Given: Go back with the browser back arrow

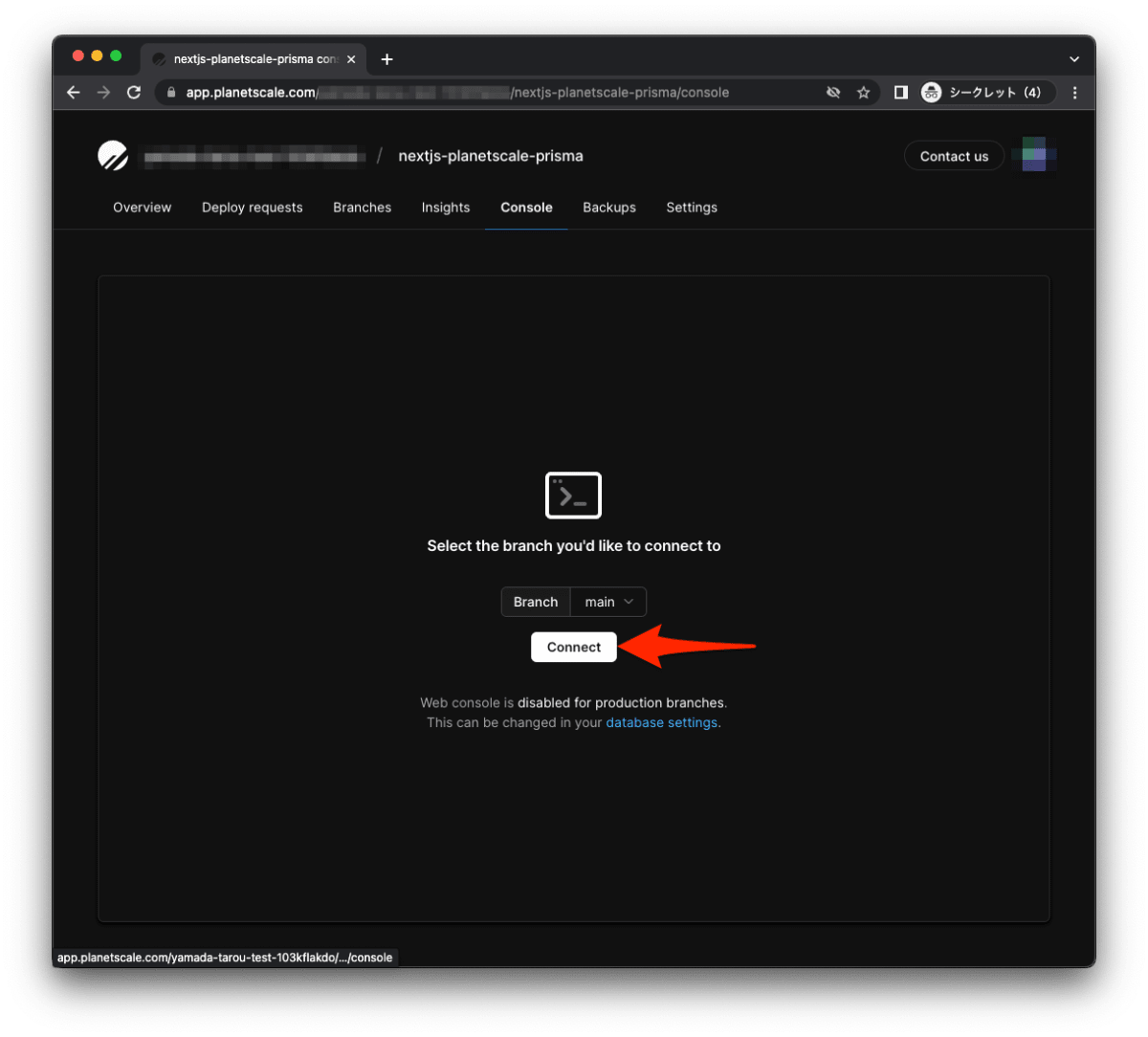Looking at the screenshot, I should click(x=74, y=92).
